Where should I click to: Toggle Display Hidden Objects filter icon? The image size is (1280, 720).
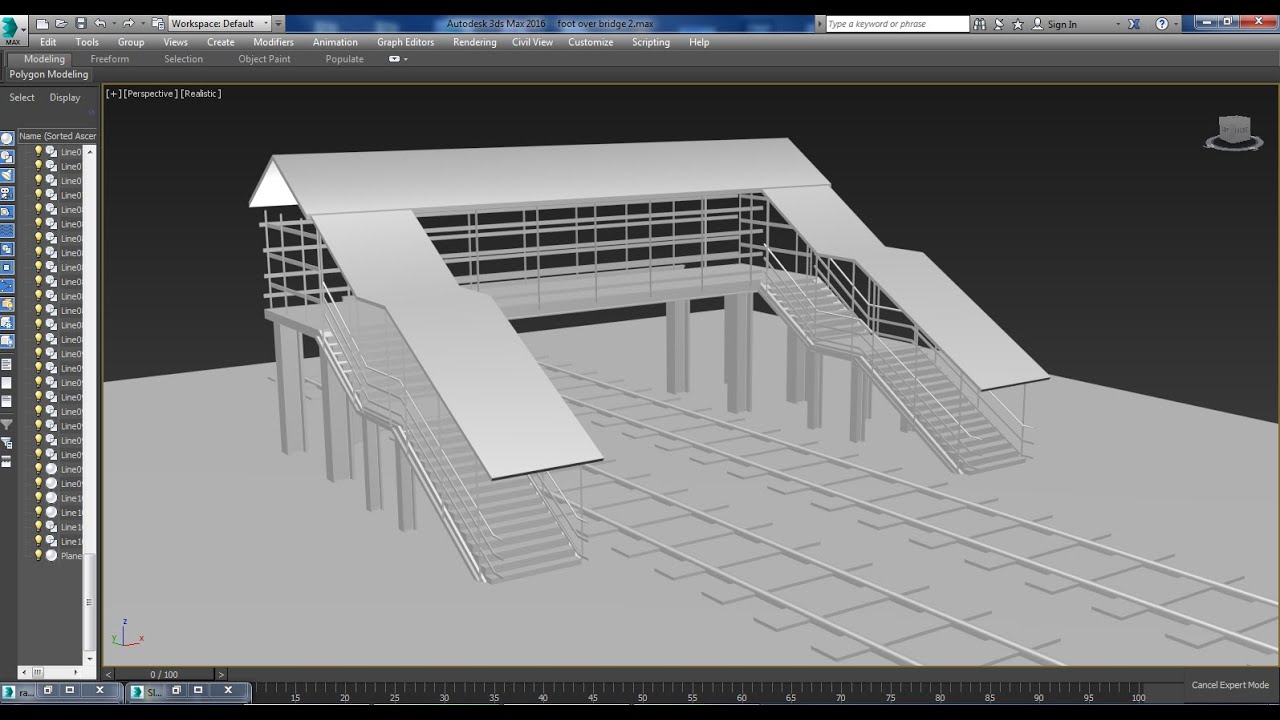(x=7, y=342)
